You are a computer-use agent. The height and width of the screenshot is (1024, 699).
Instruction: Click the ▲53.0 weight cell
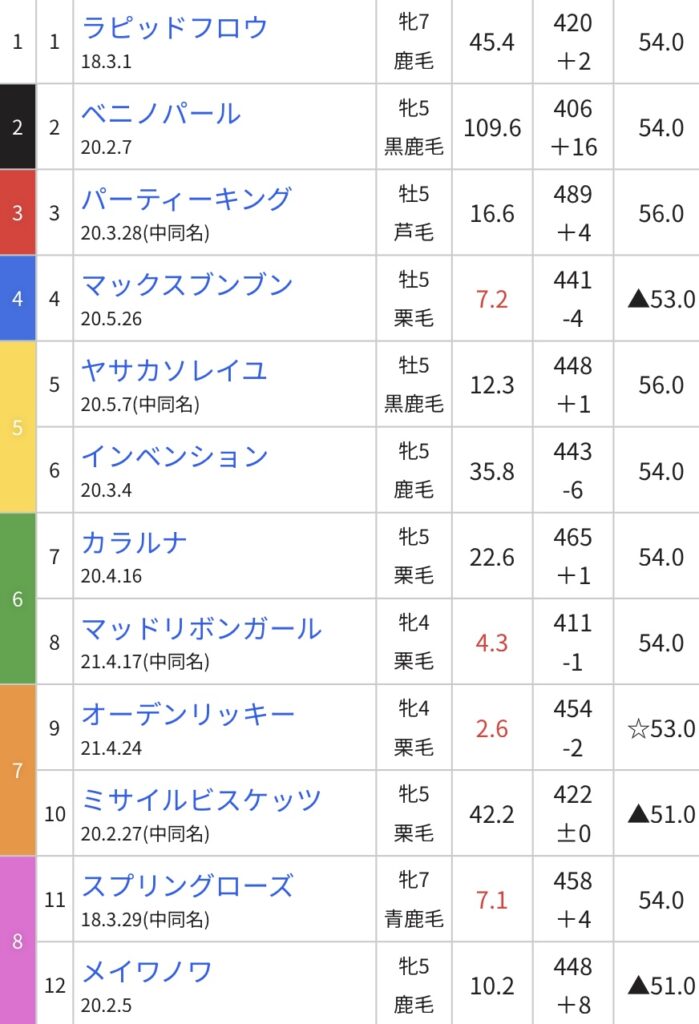(661, 299)
